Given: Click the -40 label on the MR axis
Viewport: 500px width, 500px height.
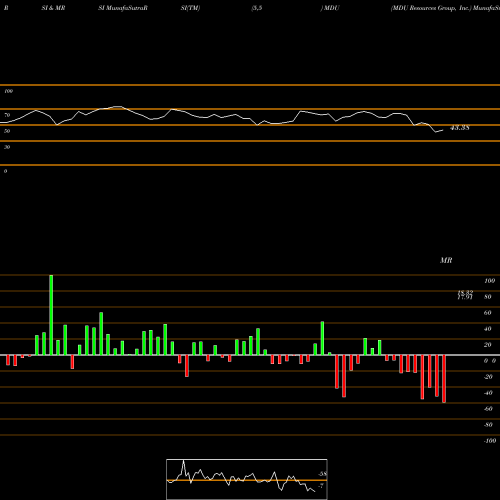Looking at the screenshot, I should point(488,393).
